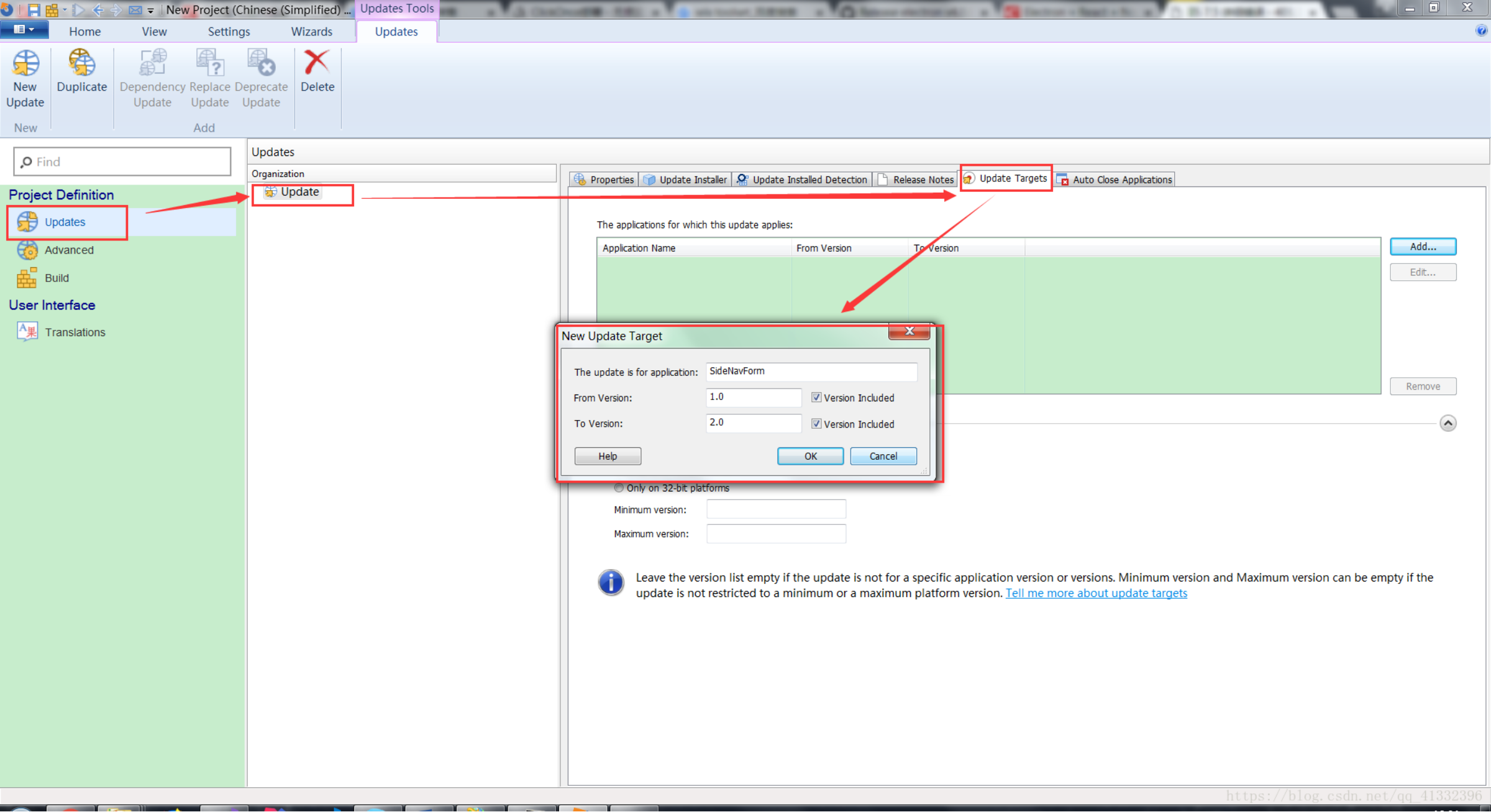
Task: Collapse section with round chevron button
Action: tap(1448, 423)
